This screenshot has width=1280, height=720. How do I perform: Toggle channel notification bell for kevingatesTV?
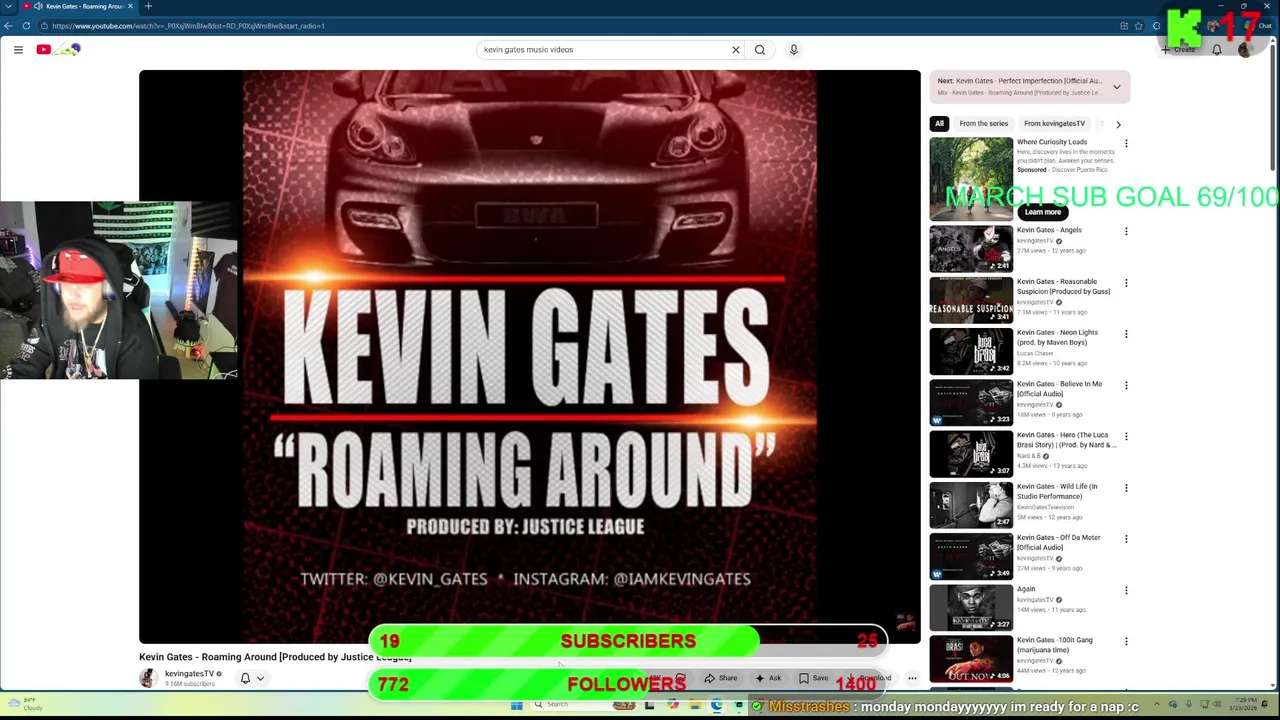[245, 678]
